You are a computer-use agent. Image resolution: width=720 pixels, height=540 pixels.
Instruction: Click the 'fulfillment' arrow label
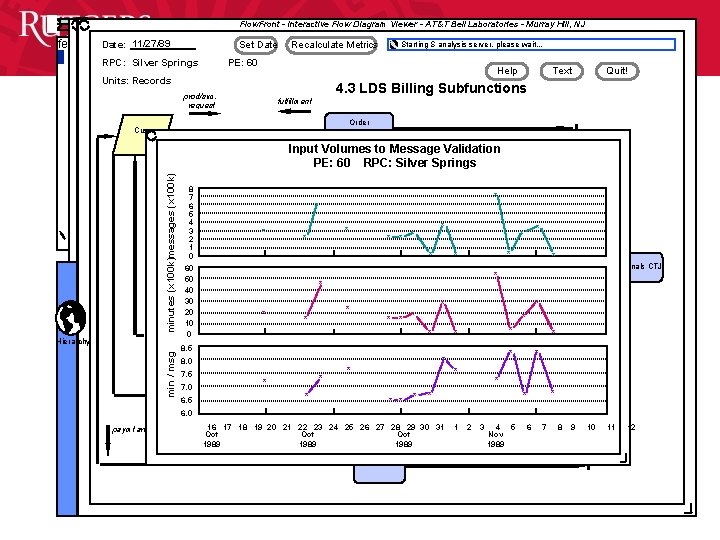pos(294,101)
